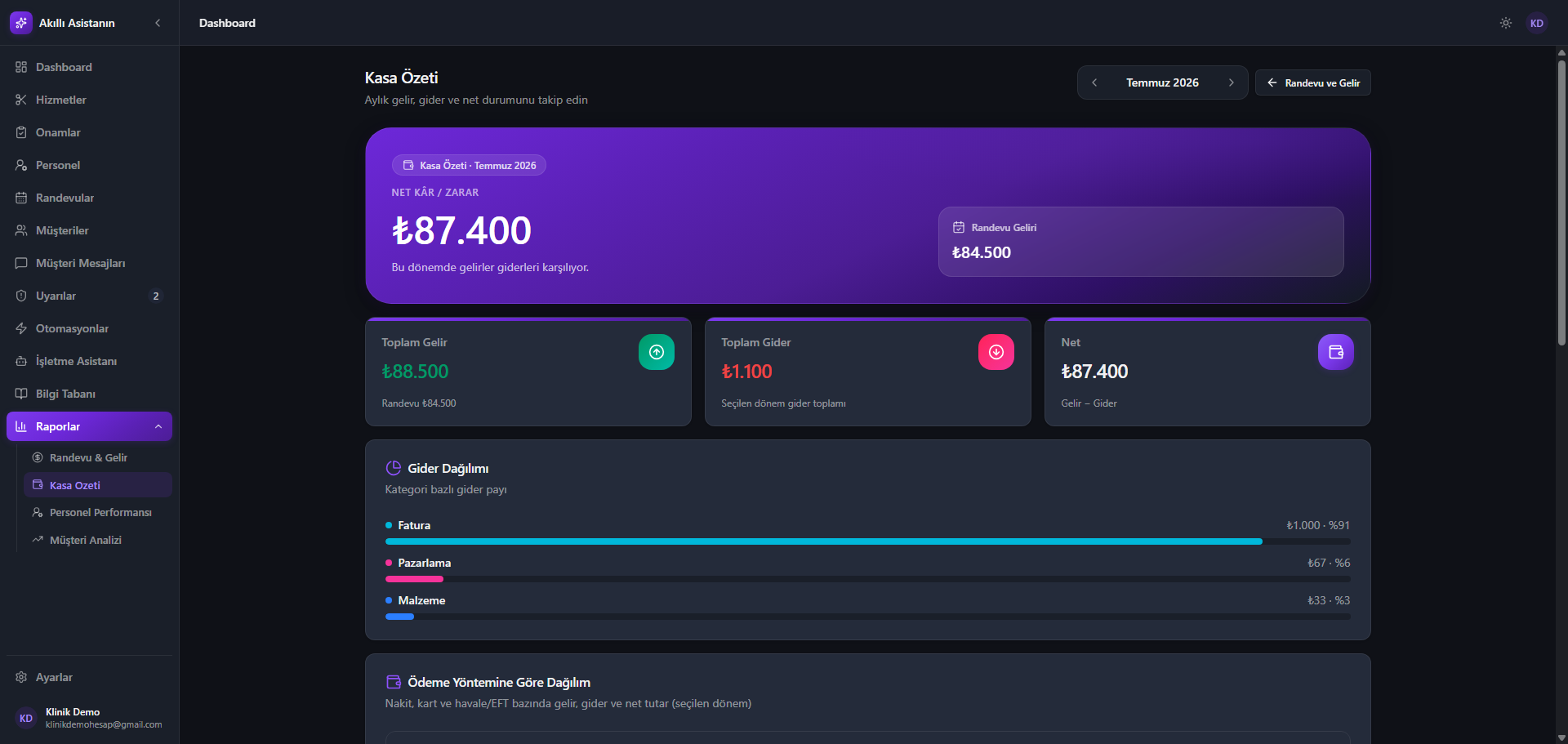Image resolution: width=1568 pixels, height=744 pixels.
Task: Click the Toplam Gelir up-arrow icon
Action: pos(657,352)
